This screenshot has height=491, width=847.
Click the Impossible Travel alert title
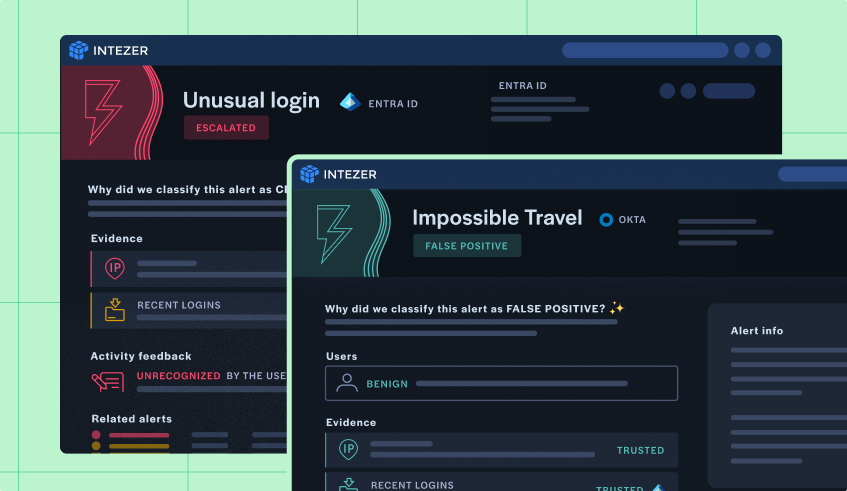(497, 218)
